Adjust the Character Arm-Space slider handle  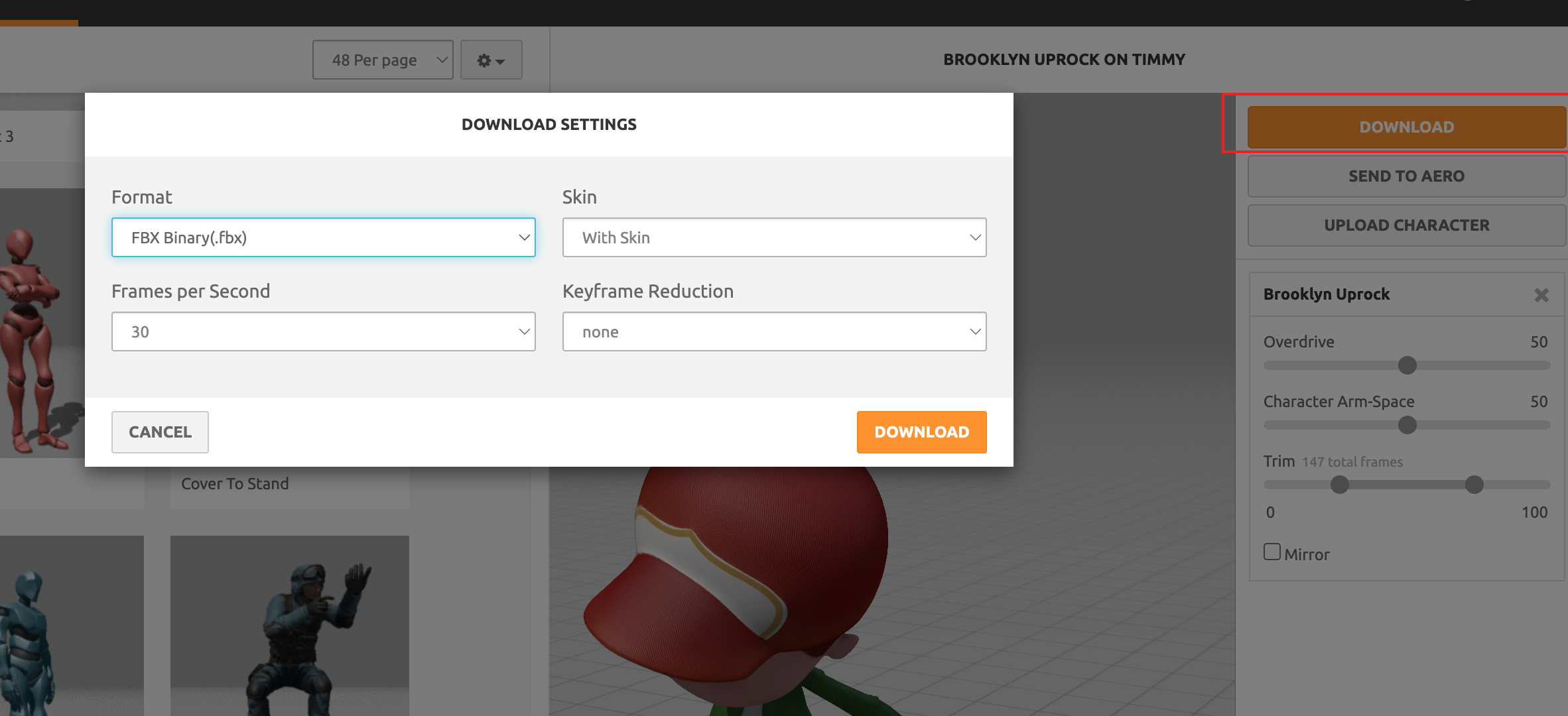point(1407,425)
